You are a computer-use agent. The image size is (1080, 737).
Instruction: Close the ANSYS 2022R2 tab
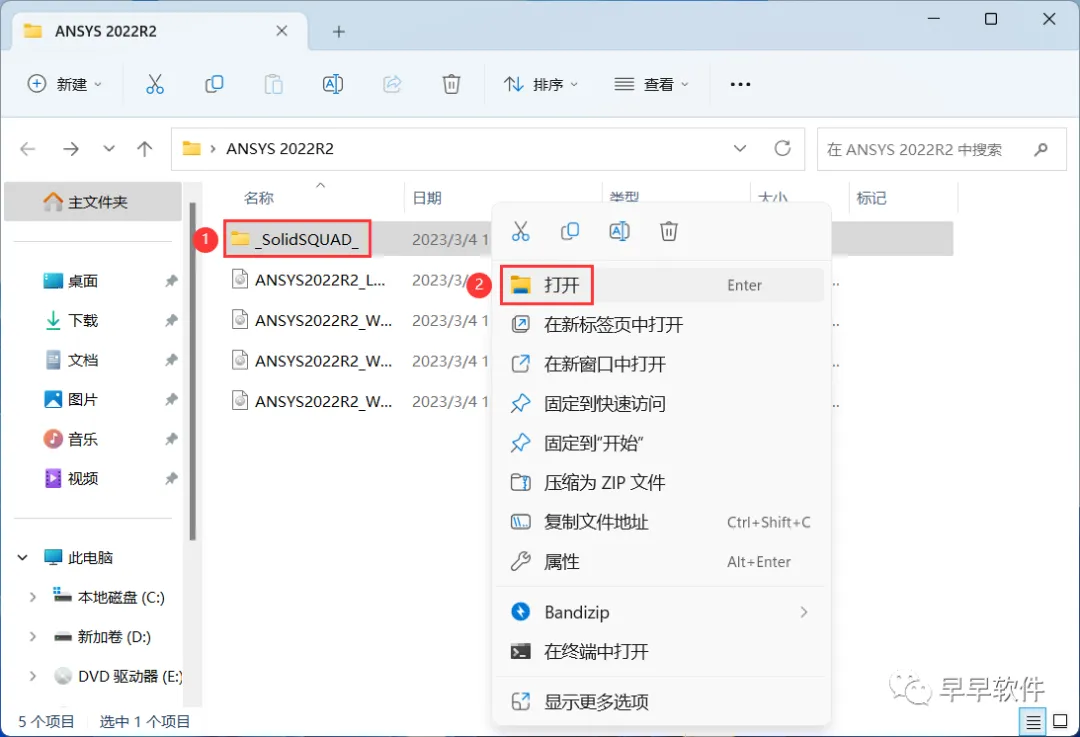click(282, 31)
